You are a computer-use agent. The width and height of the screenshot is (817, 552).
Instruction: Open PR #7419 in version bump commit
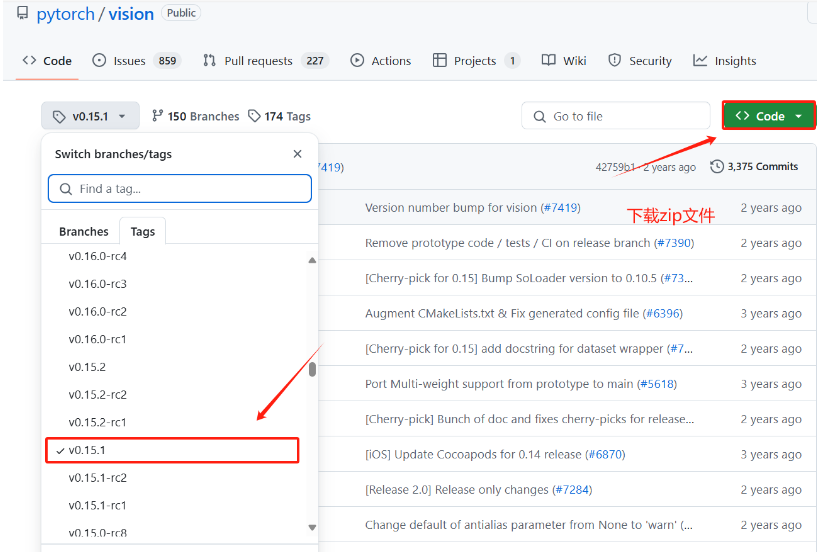561,207
